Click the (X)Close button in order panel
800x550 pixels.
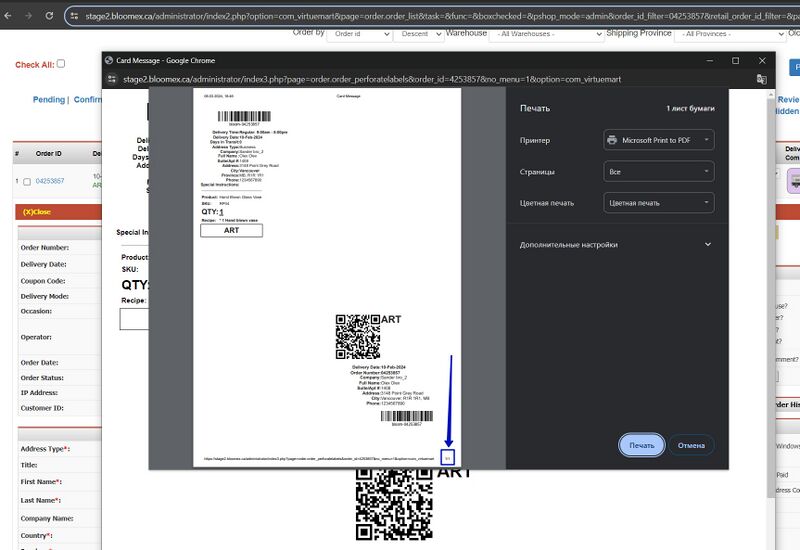coord(37,212)
